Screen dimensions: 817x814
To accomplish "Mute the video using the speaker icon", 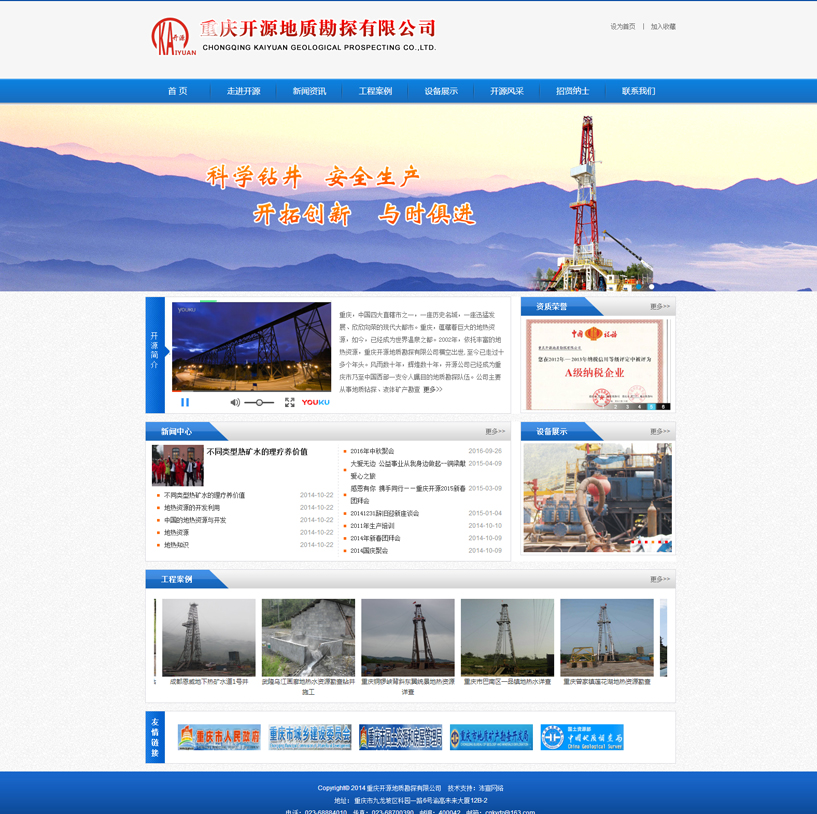I will point(235,402).
